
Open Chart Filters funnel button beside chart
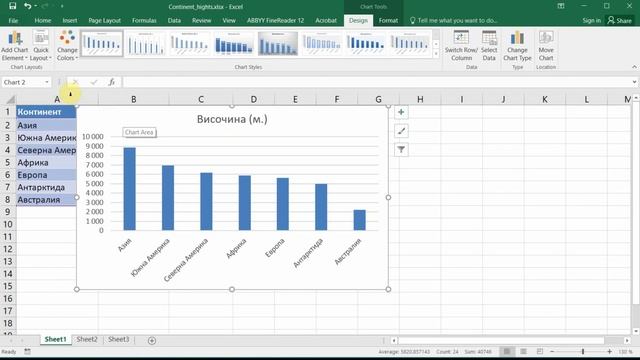coord(401,150)
